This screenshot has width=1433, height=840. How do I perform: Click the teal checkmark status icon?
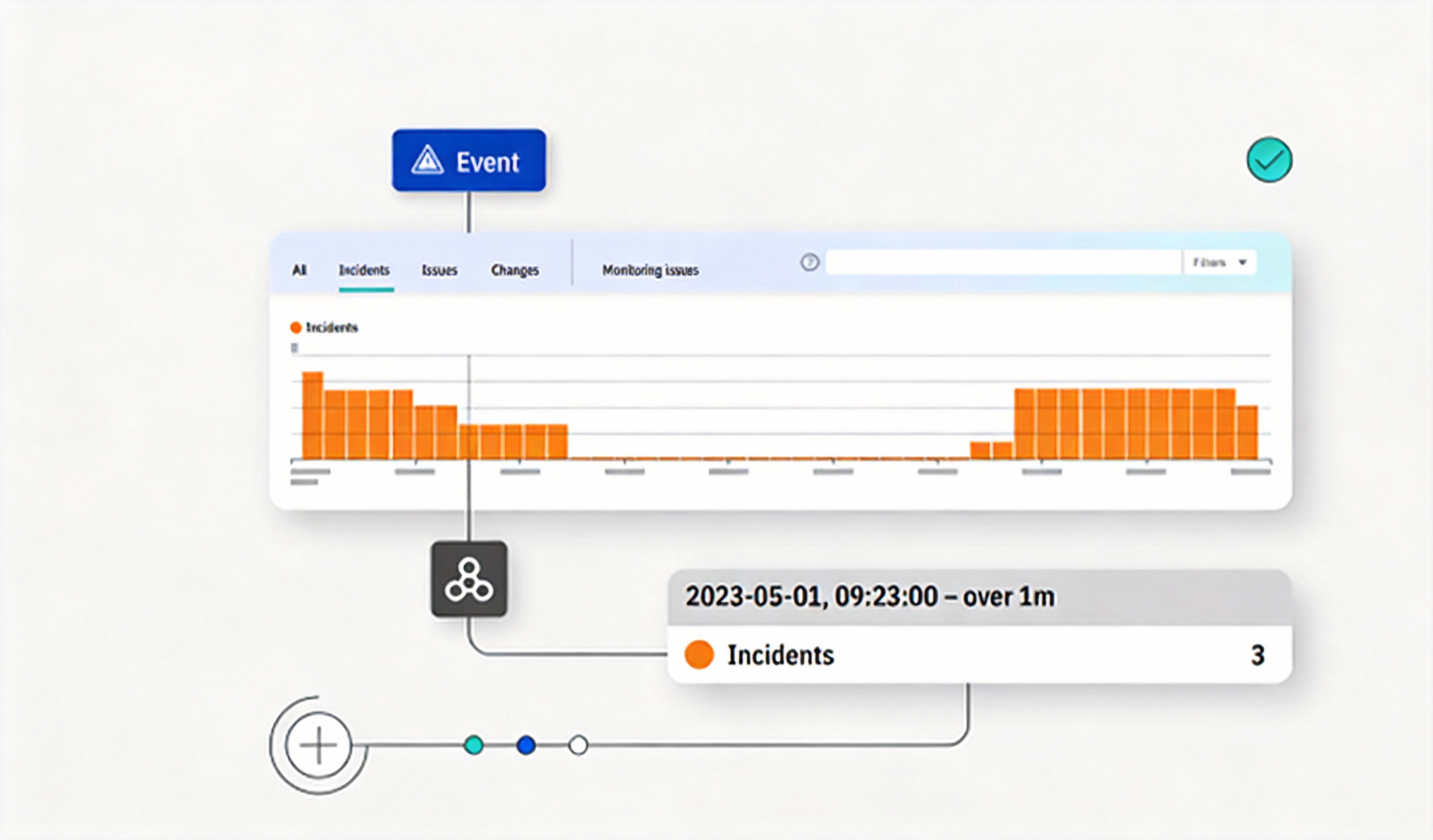(x=1269, y=160)
